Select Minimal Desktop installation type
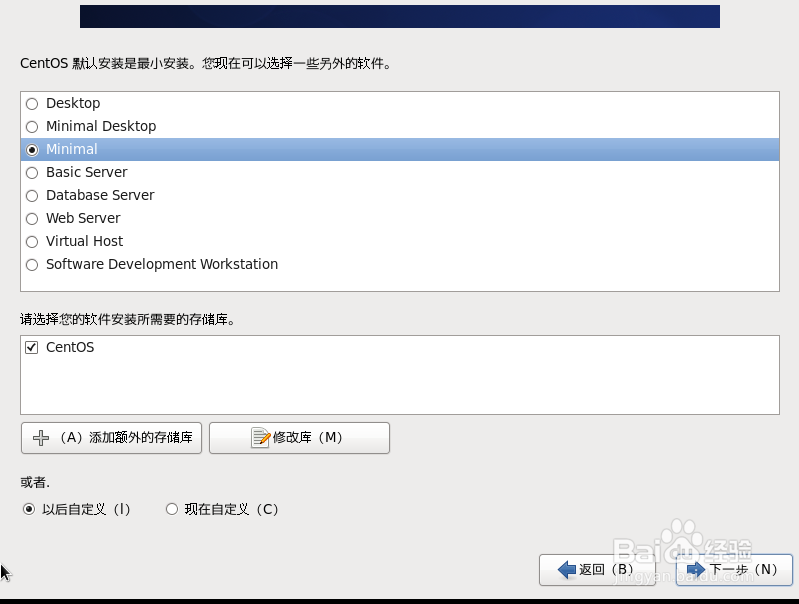This screenshot has width=799, height=604. pos(32,127)
